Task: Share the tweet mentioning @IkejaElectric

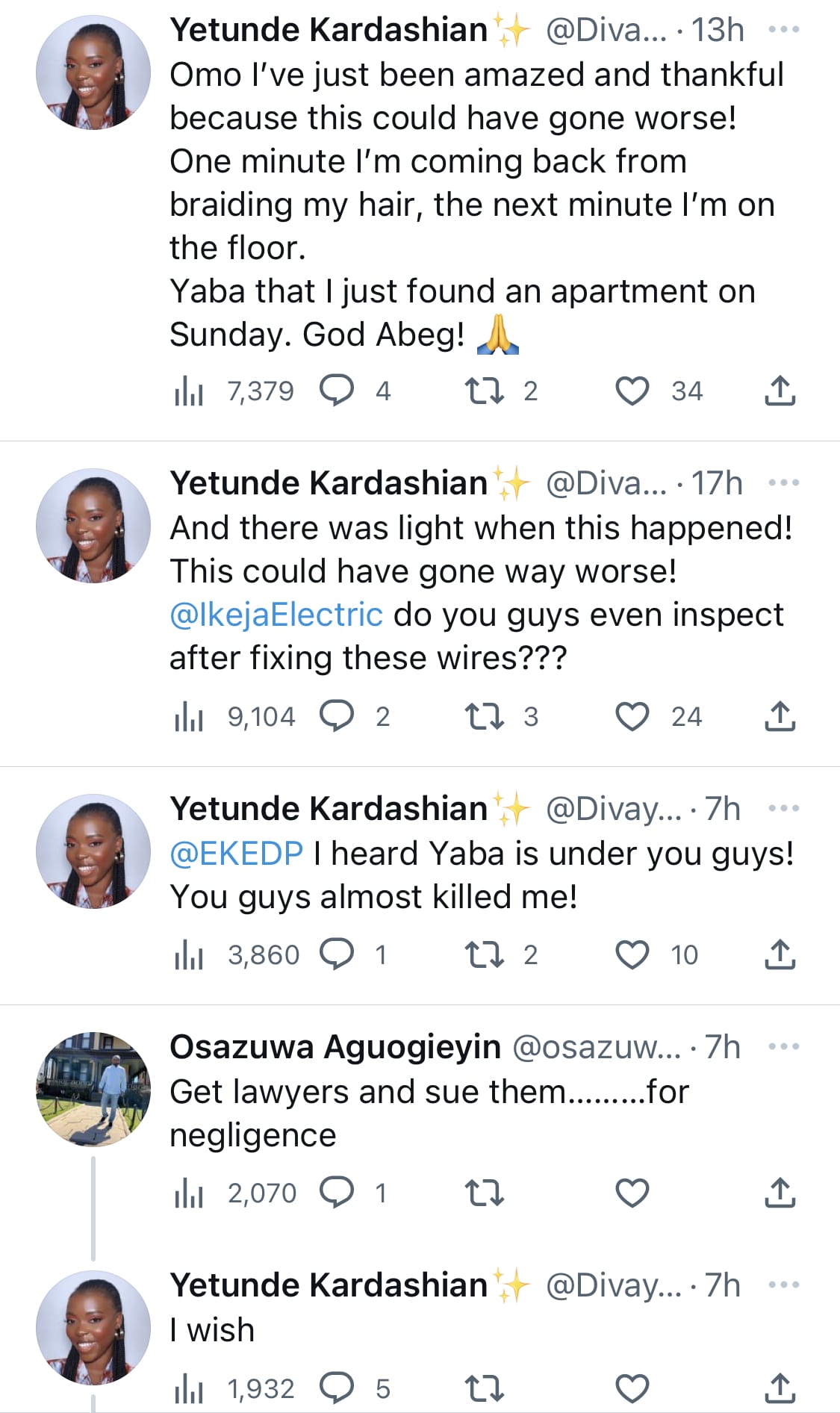Action: point(780,717)
